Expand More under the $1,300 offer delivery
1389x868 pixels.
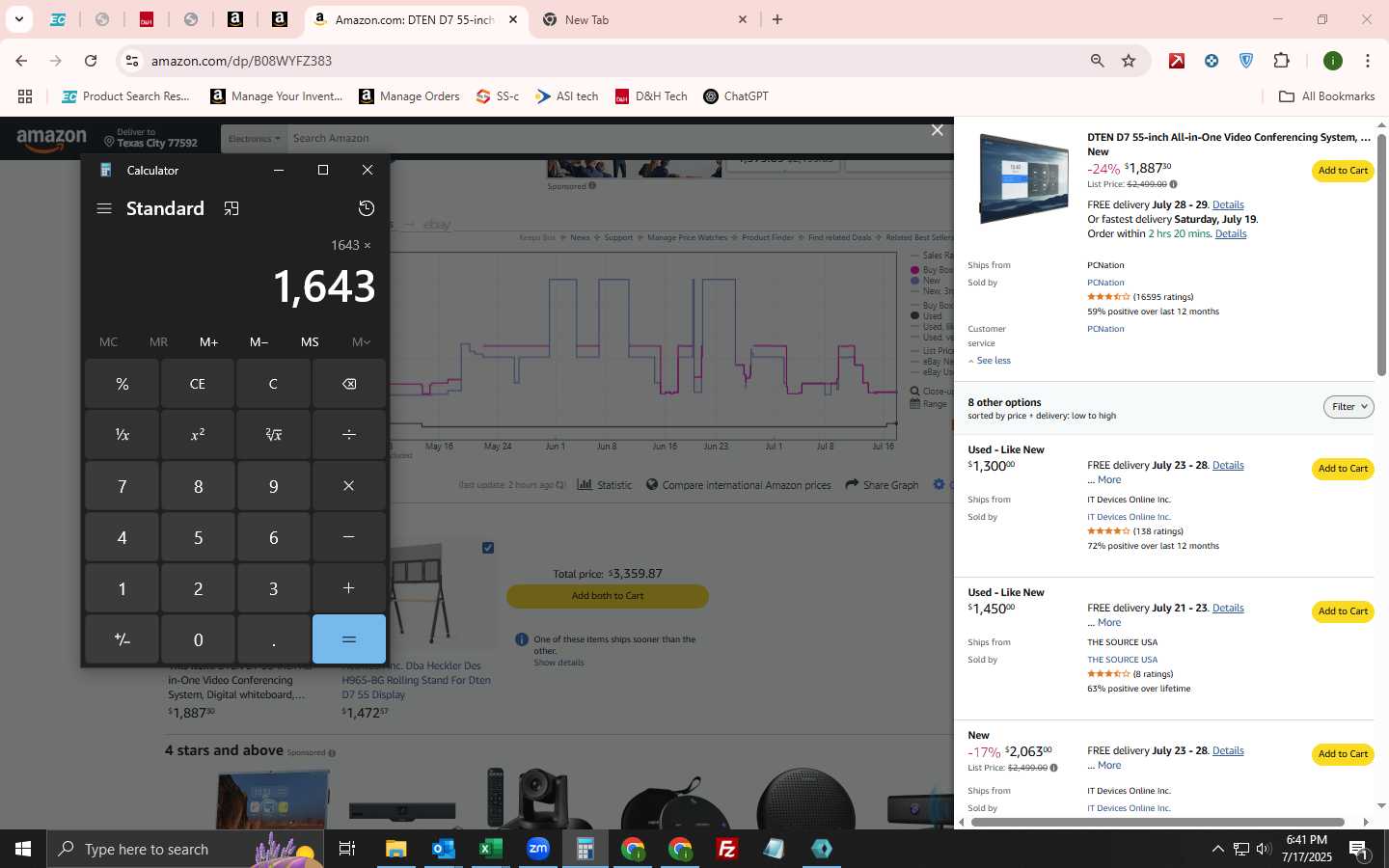point(1109,480)
